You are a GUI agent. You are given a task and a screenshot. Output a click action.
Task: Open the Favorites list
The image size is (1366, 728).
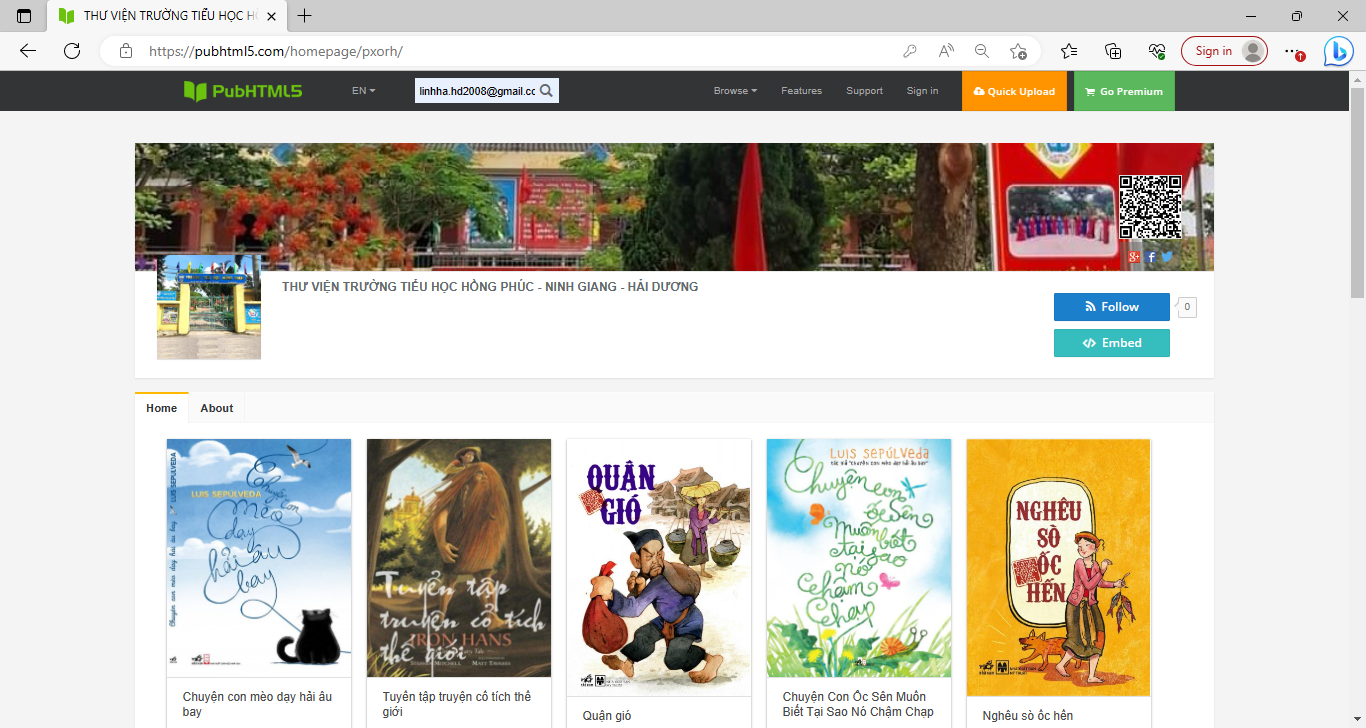[1069, 51]
